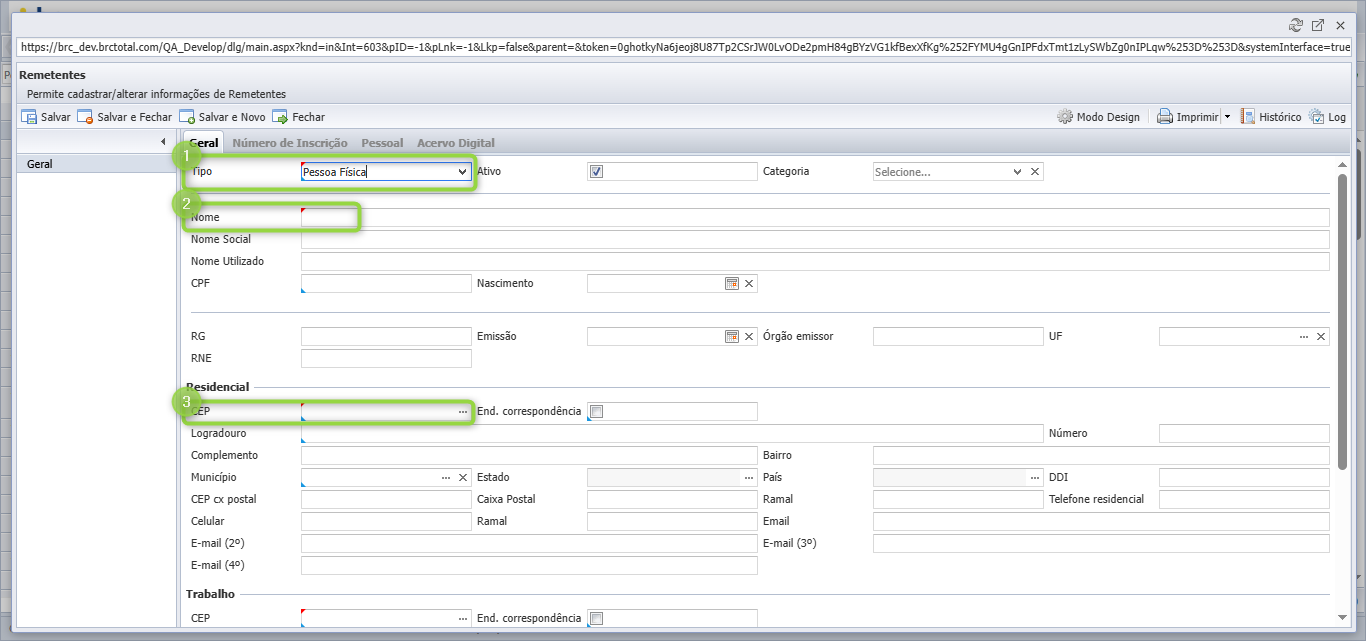The image size is (1366, 641).
Task: Check Trabalho End. correspondência box
Action: [597, 619]
